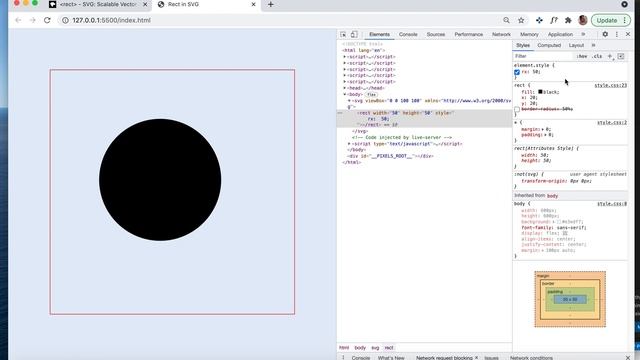Screen dimensions: 640x360
Task: Select the svg breadcrumb
Action: pyautogui.click(x=375, y=348)
